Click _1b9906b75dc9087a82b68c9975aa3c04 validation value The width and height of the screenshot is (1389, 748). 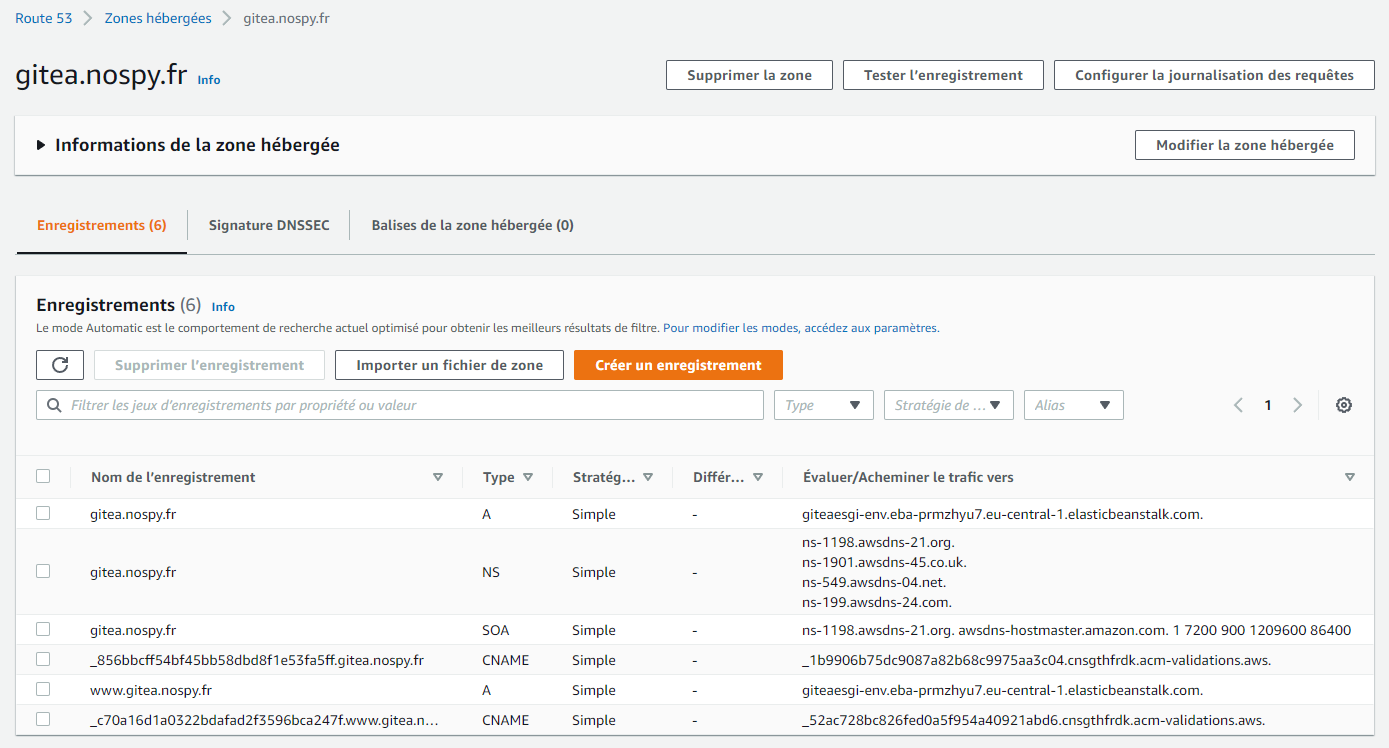[x=1037, y=660]
